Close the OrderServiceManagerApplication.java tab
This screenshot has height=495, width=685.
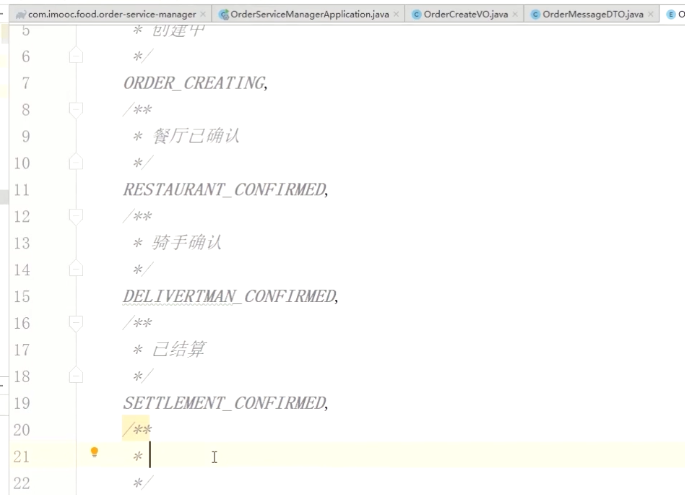click(x=396, y=14)
